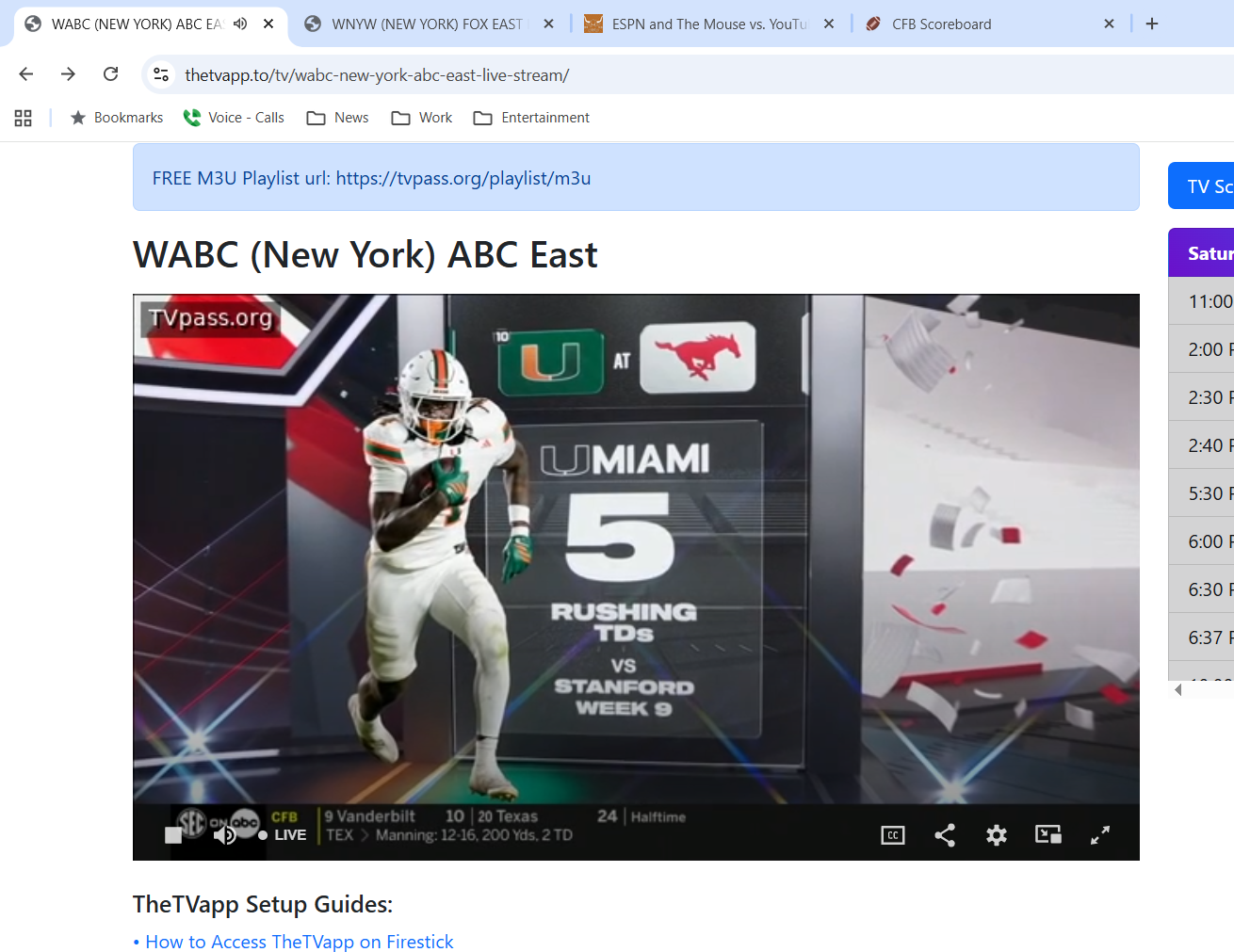
Task: Expand the News bookmarks folder
Action: tap(337, 118)
